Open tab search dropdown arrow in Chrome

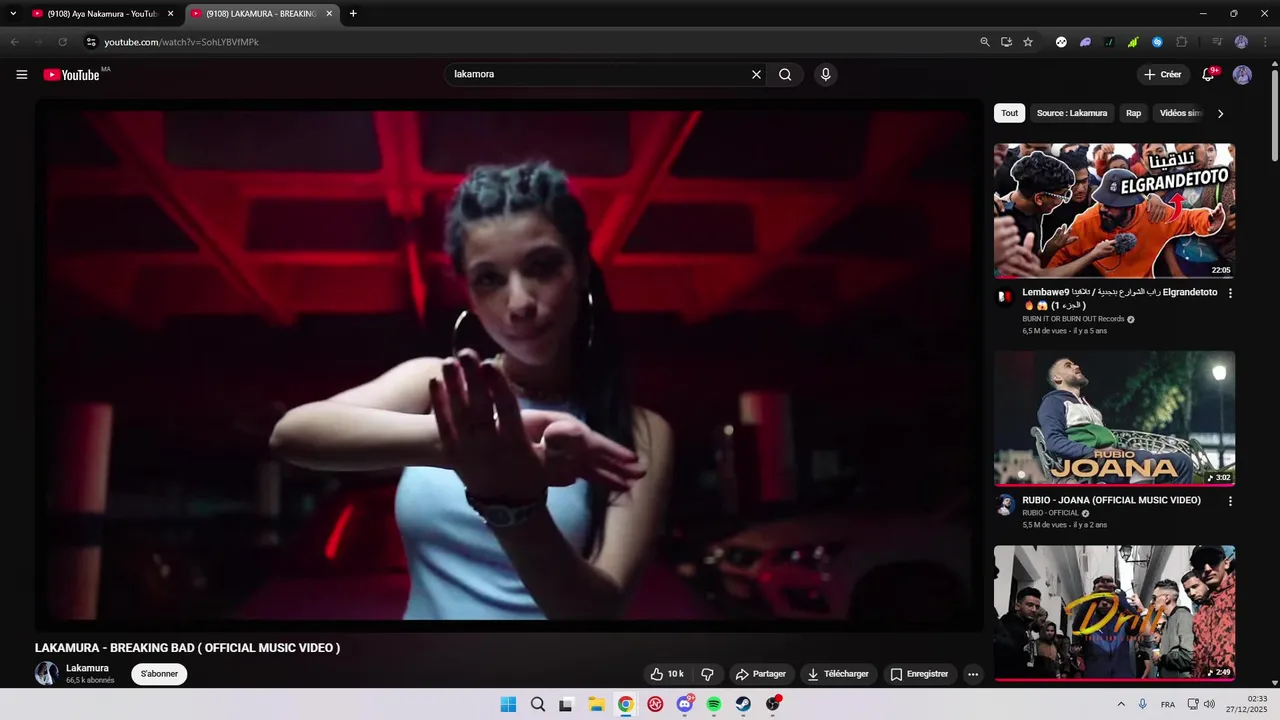pyautogui.click(x=13, y=14)
